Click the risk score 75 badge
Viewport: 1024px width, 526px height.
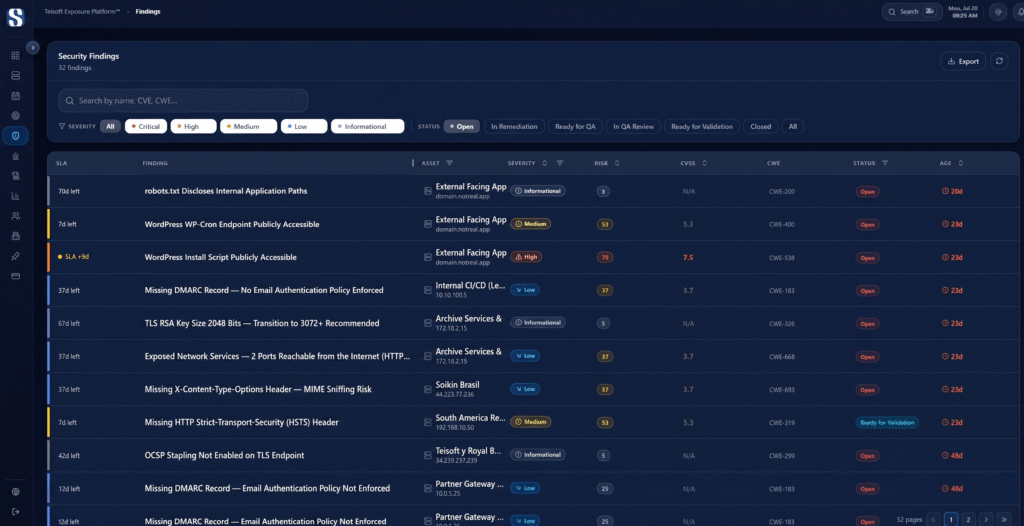click(605, 257)
